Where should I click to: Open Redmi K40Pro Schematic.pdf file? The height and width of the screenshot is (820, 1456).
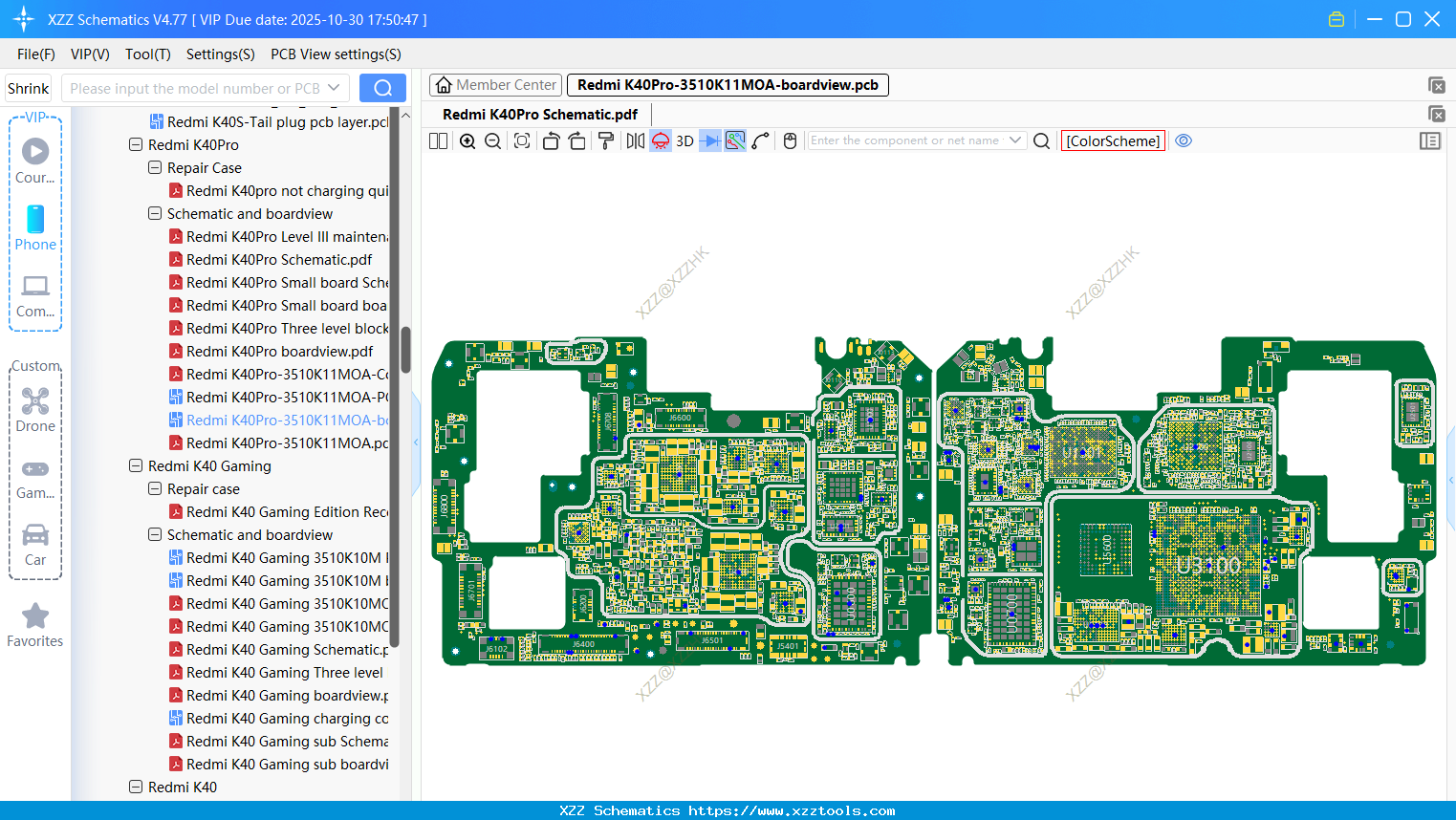pos(279,260)
